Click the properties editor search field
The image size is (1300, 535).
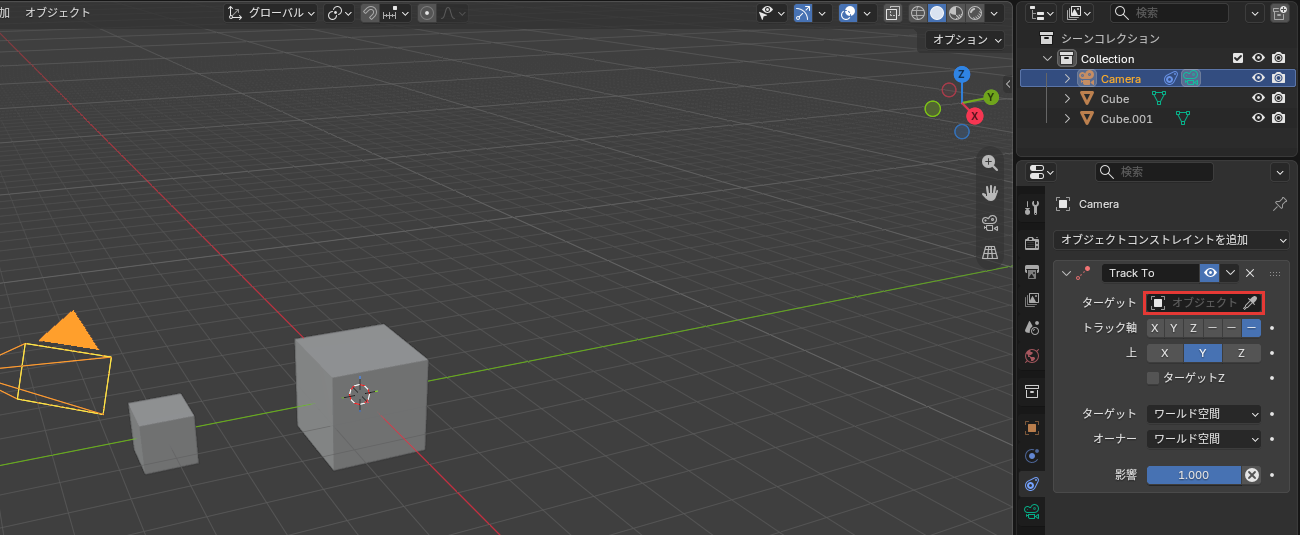coord(1155,172)
